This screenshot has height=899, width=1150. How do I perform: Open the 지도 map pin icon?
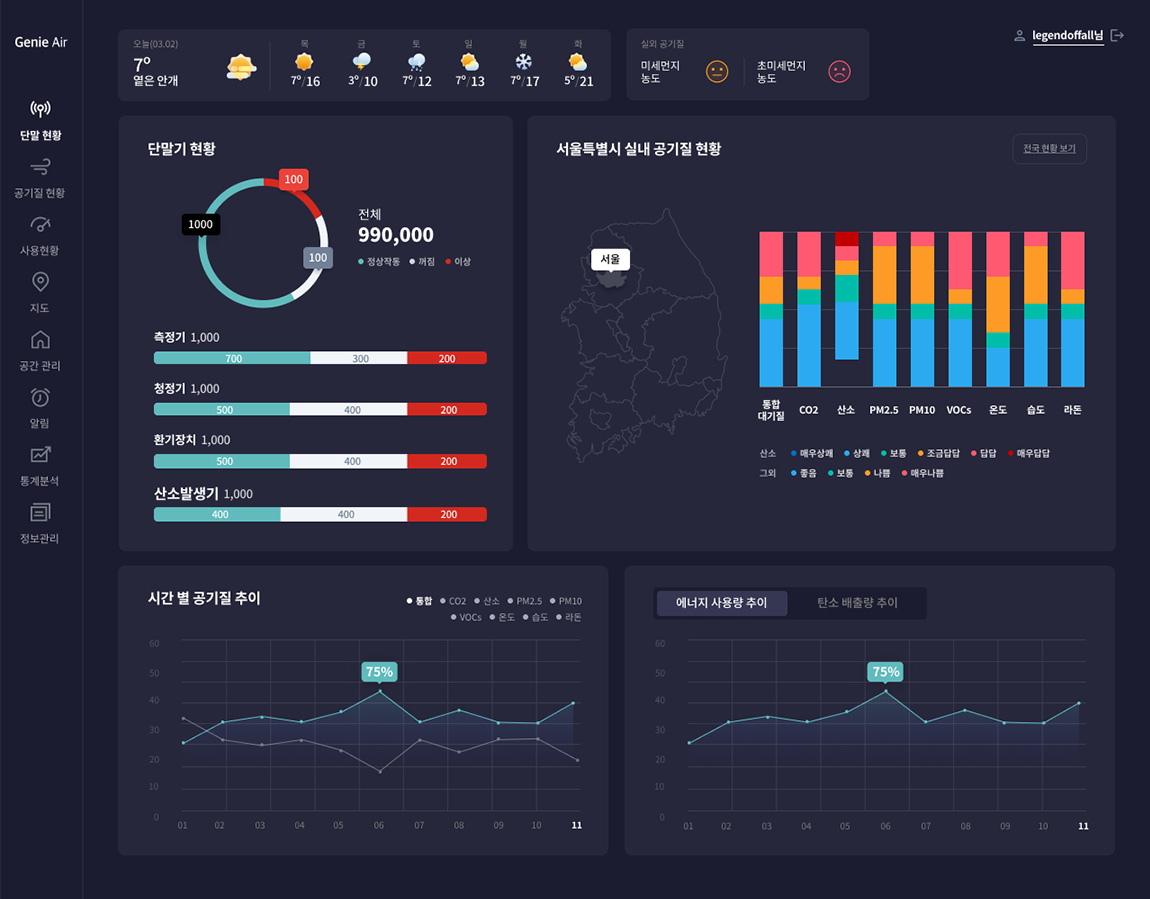point(40,282)
